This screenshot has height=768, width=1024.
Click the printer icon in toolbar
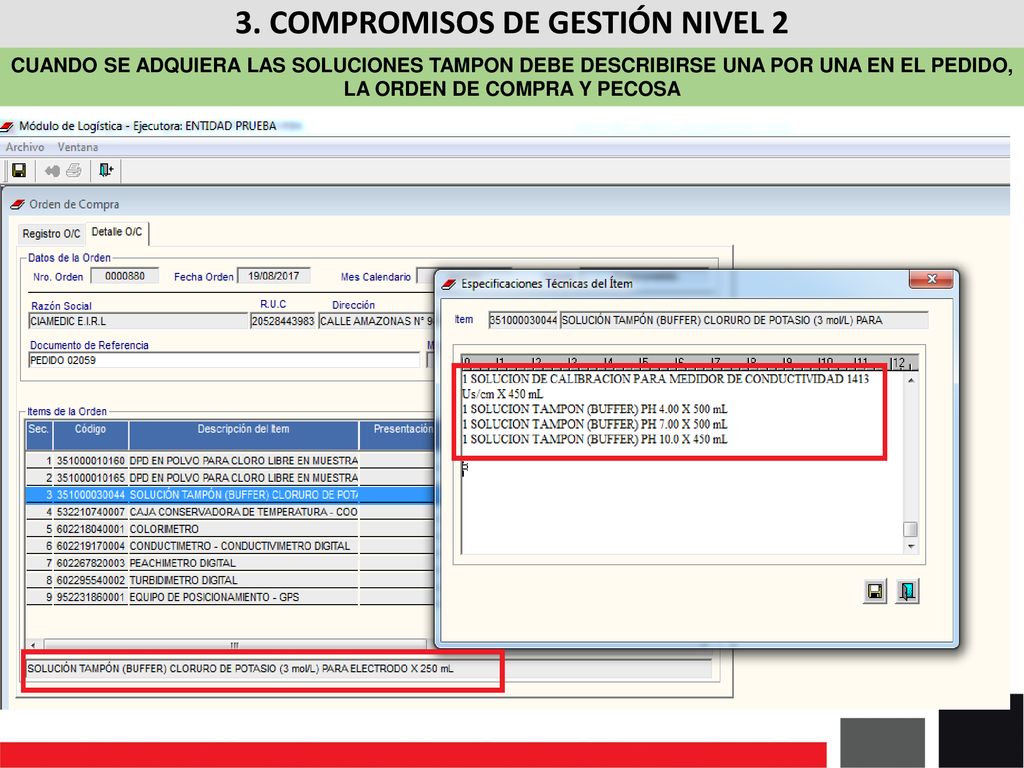[74, 170]
